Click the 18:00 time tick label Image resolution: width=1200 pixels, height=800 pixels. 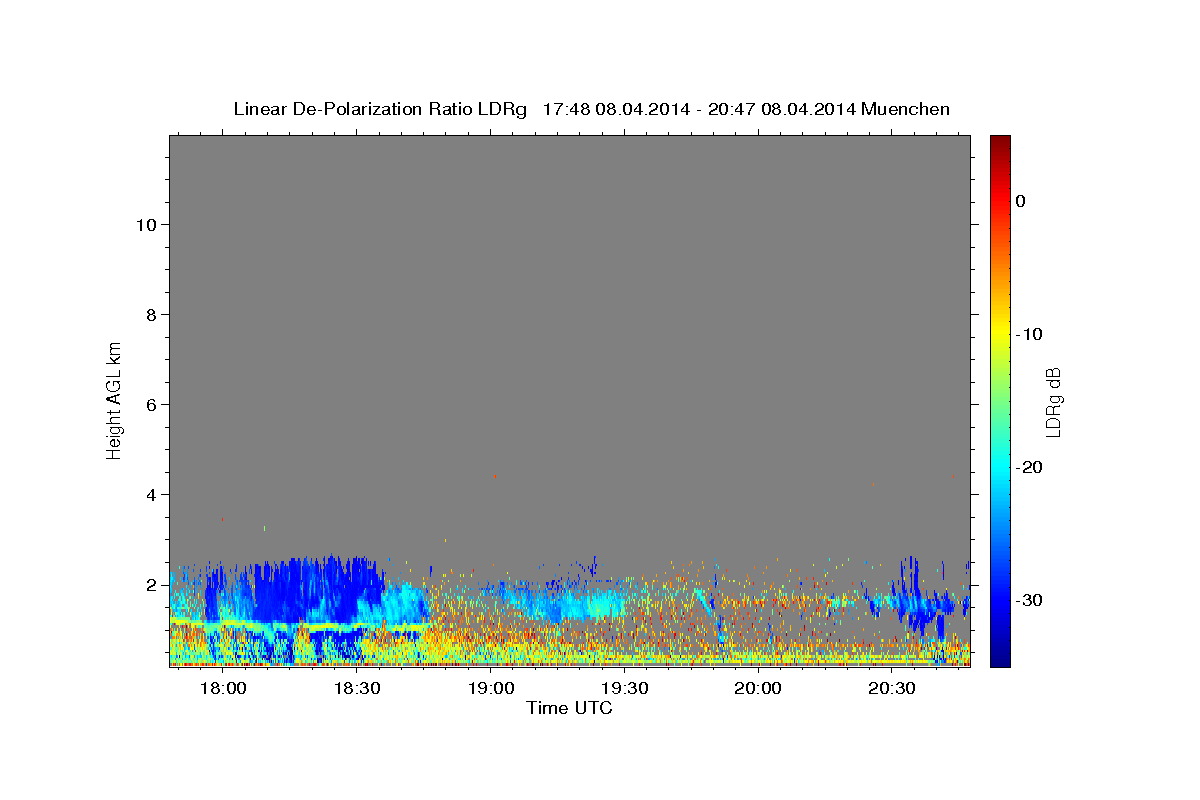tap(223, 689)
